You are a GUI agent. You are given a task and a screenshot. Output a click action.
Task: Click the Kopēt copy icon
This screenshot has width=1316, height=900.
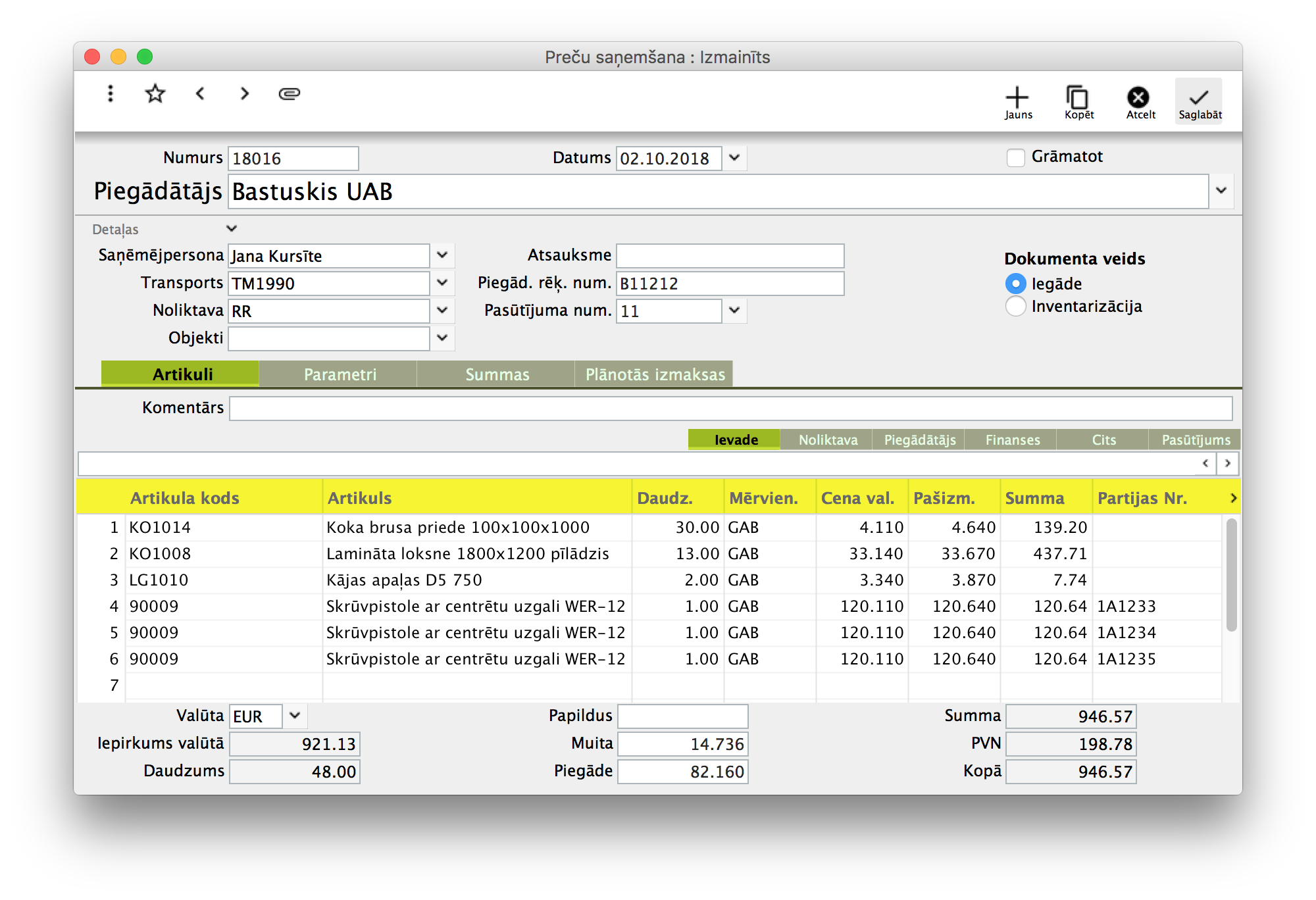pos(1078,101)
